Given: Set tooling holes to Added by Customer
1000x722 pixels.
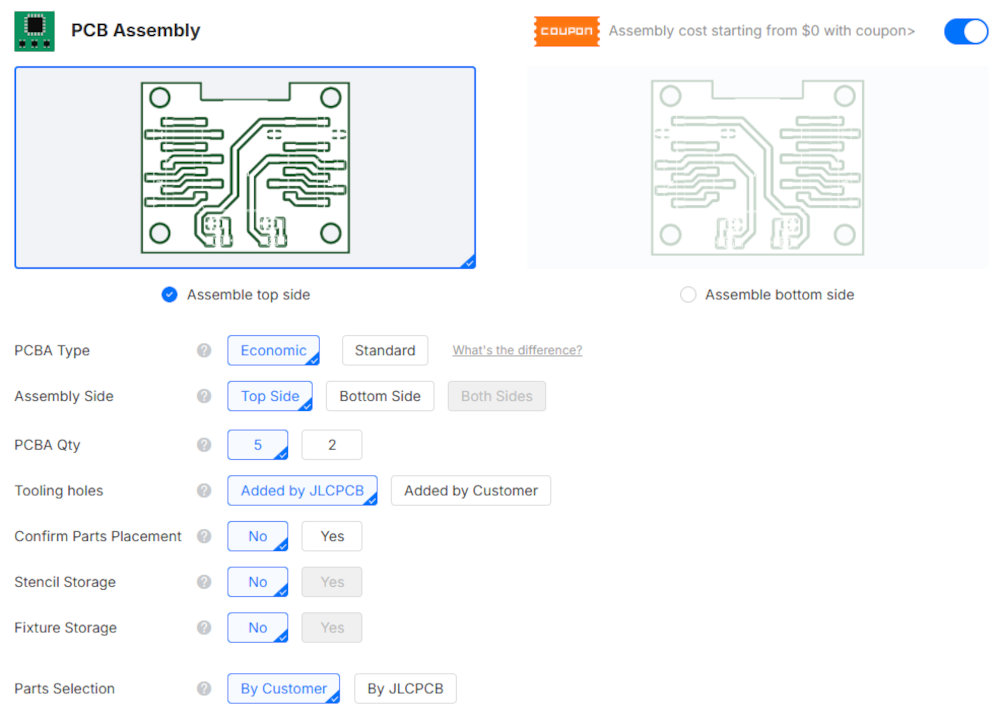Looking at the screenshot, I should pos(471,491).
